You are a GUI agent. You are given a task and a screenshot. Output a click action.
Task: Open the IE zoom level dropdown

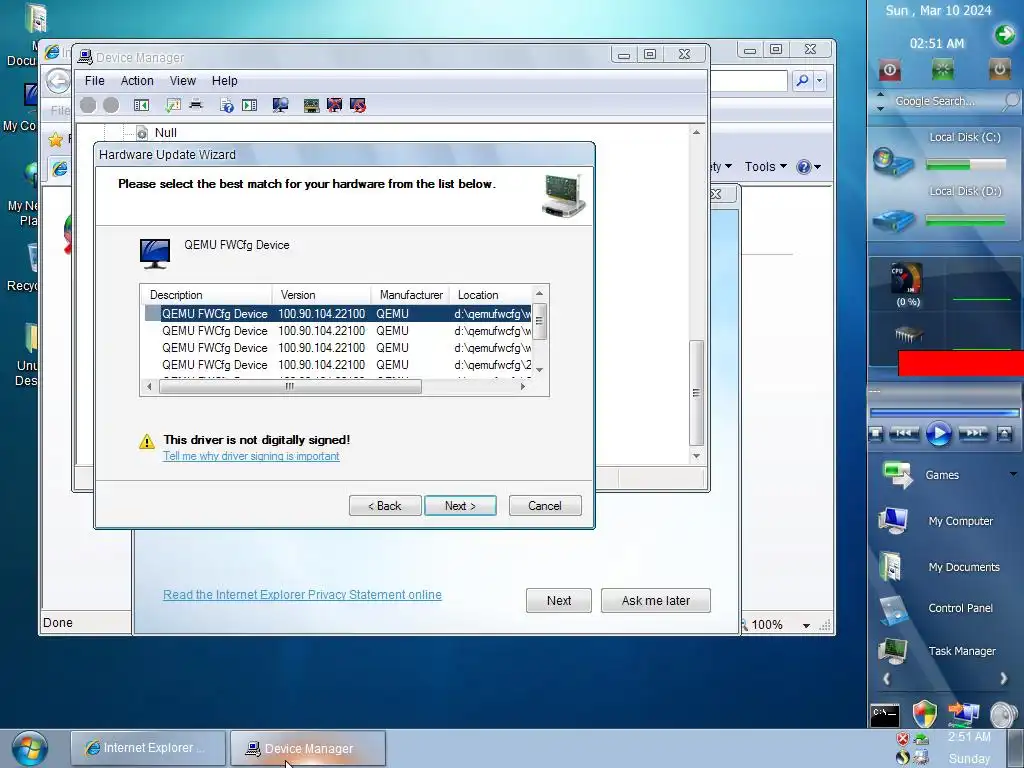[x=807, y=626]
